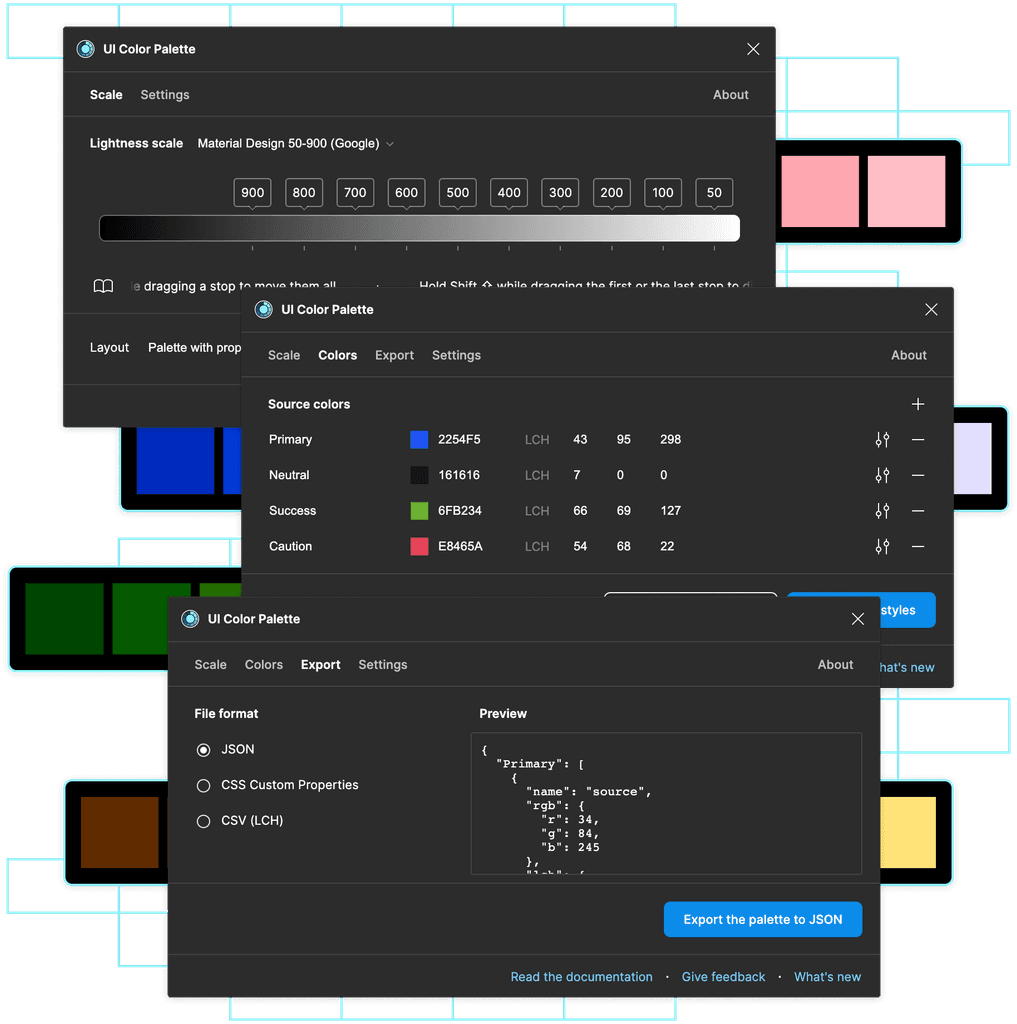The height and width of the screenshot is (1024, 1017).
Task: Click Export the palette to JSON
Action: (x=762, y=919)
